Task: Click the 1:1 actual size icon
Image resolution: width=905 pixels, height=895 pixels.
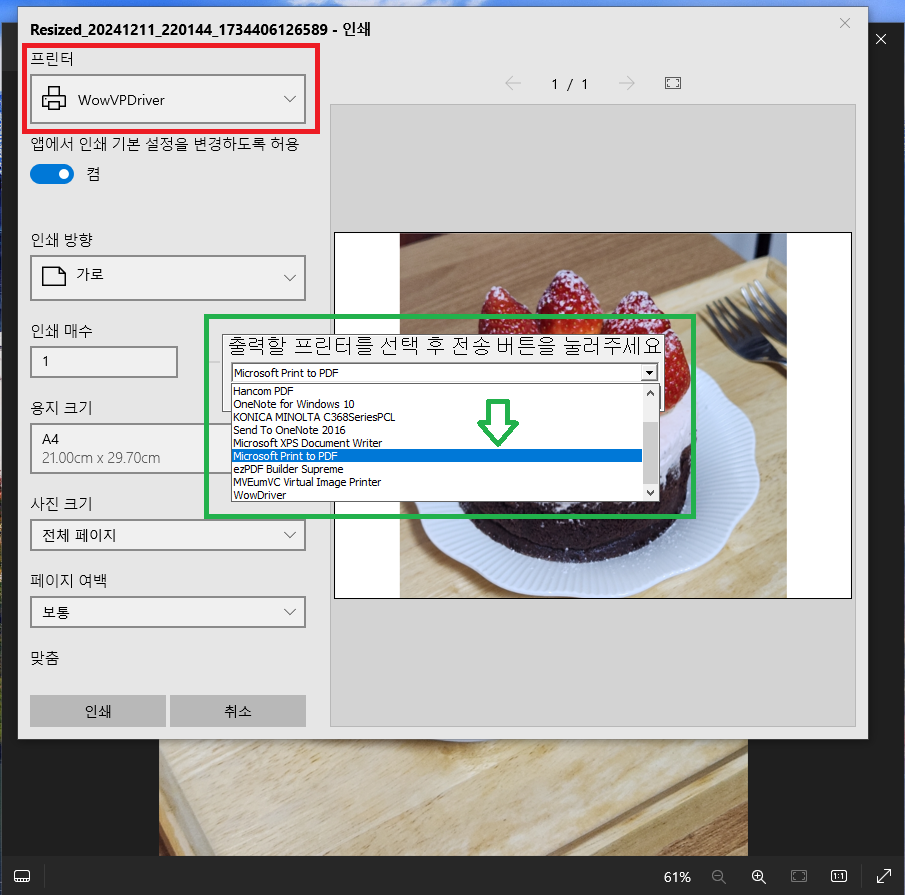Action: click(x=841, y=876)
